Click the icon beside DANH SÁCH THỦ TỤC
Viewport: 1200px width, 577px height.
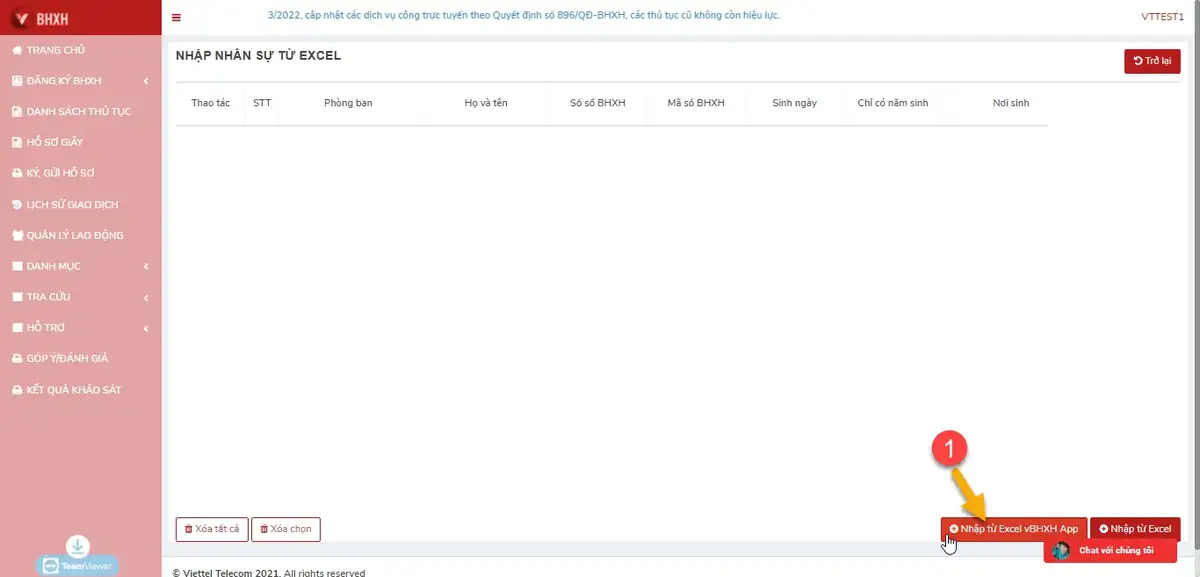(x=17, y=112)
